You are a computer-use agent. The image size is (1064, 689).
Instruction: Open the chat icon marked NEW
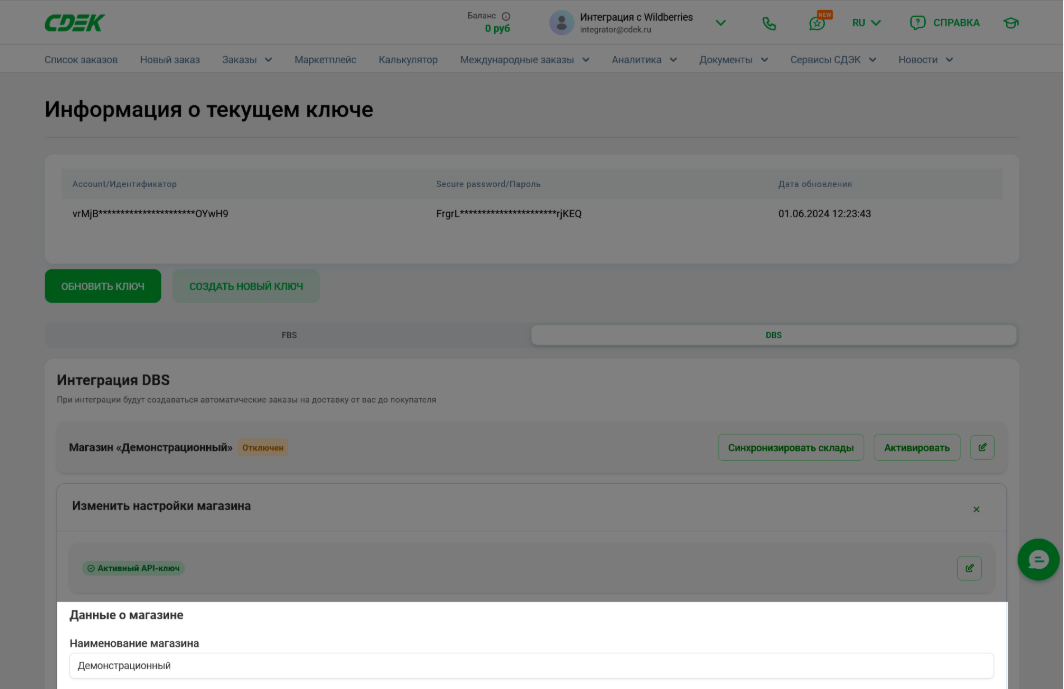(x=817, y=23)
